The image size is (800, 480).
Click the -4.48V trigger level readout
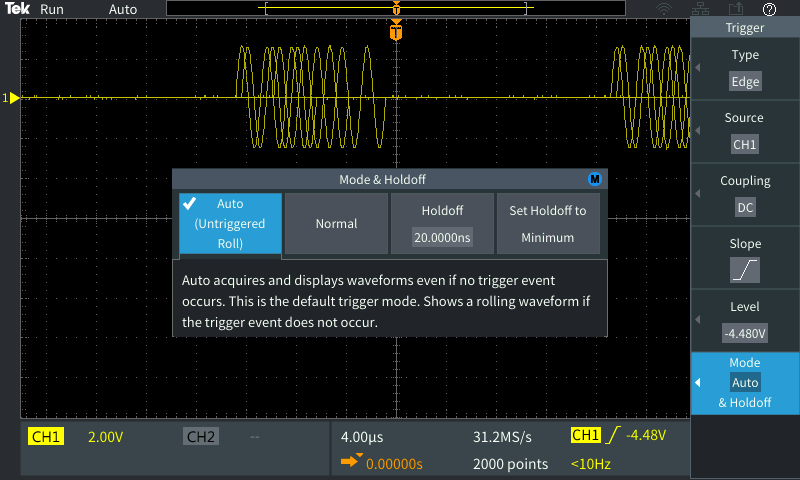click(646, 435)
